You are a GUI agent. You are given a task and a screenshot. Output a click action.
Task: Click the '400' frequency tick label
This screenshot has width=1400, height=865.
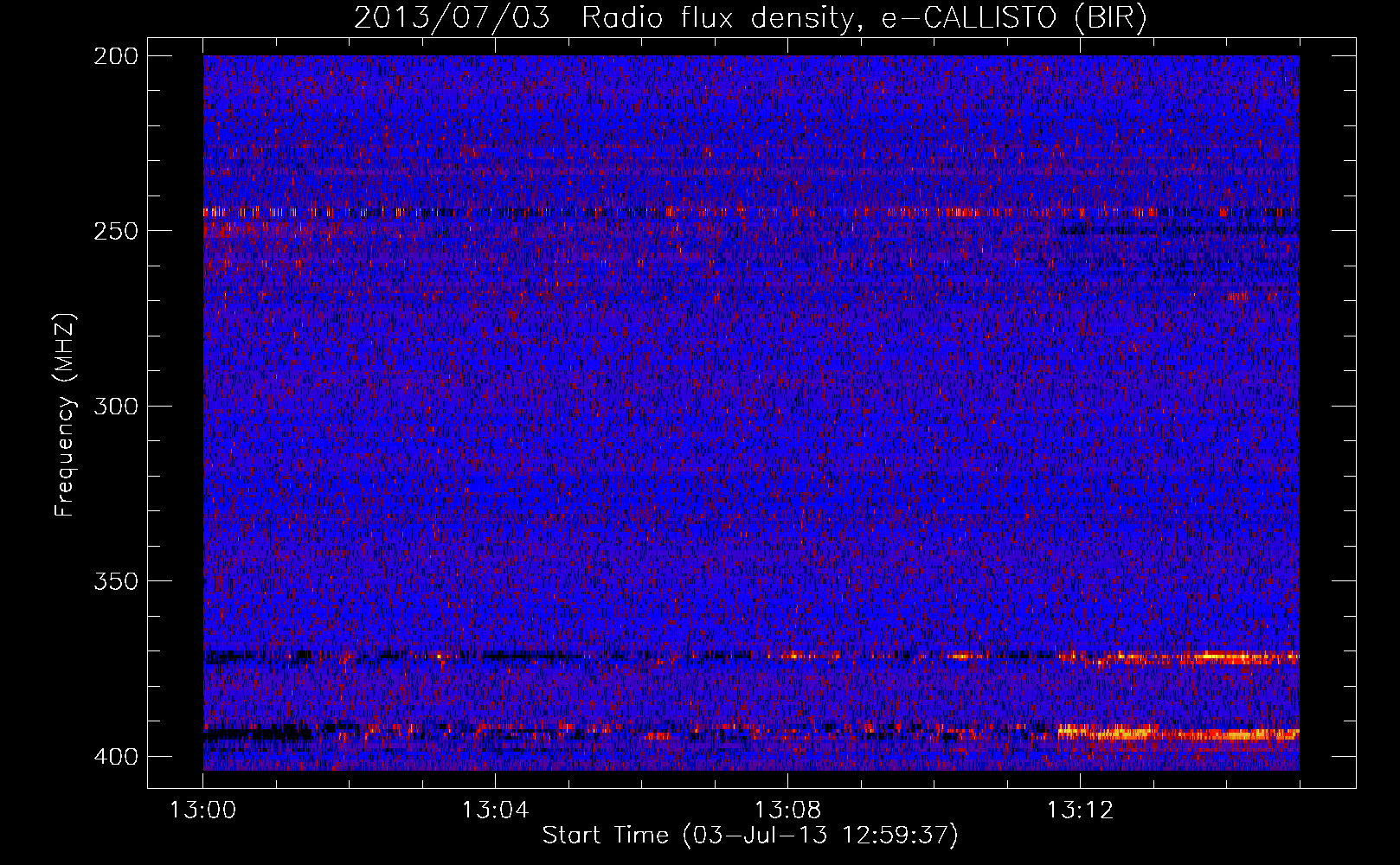click(x=115, y=756)
